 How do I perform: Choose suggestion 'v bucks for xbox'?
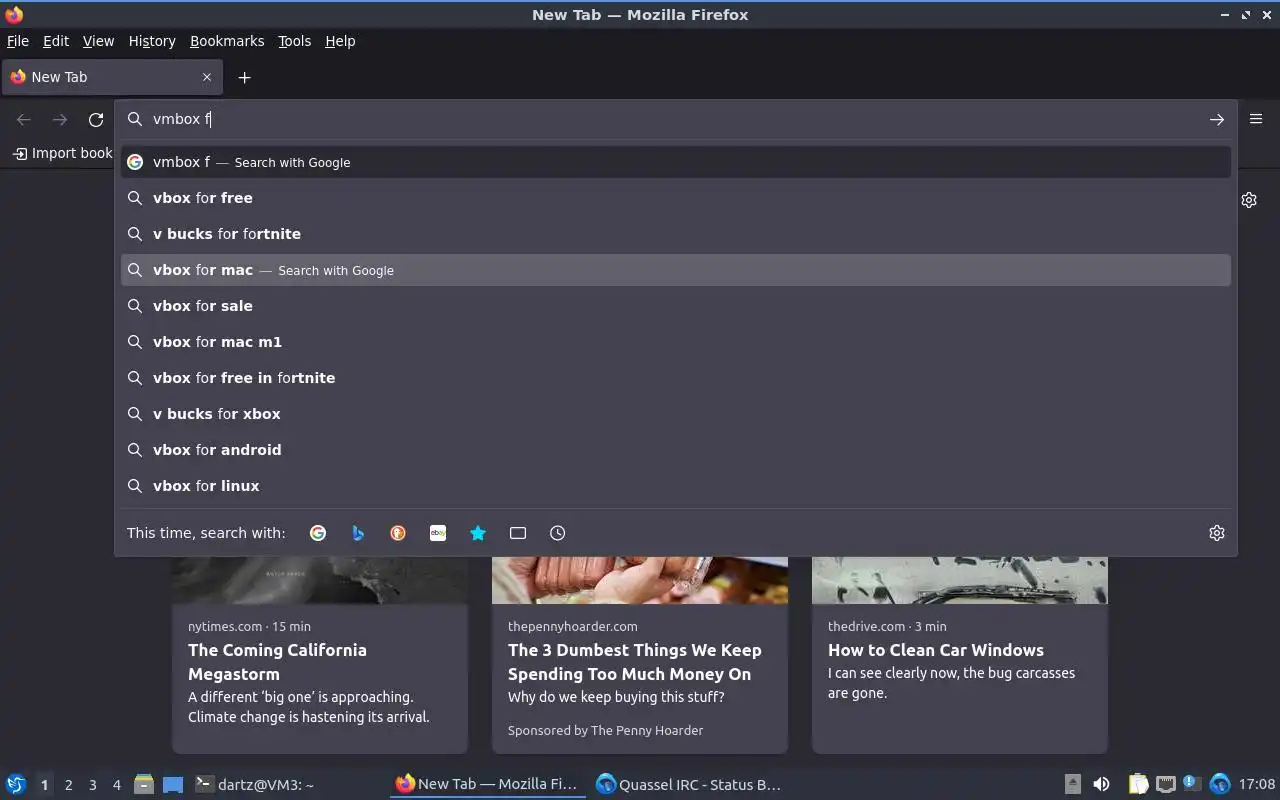(x=676, y=414)
